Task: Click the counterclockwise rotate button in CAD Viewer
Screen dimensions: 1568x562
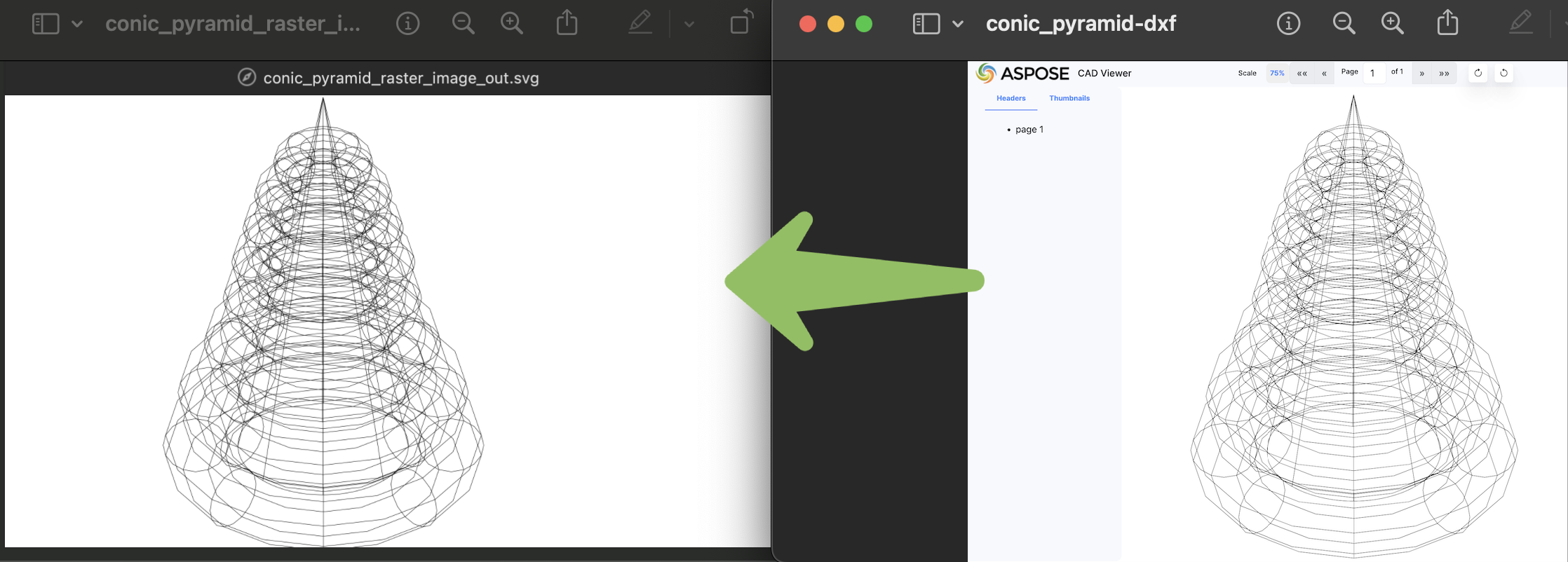Action: [x=1503, y=73]
